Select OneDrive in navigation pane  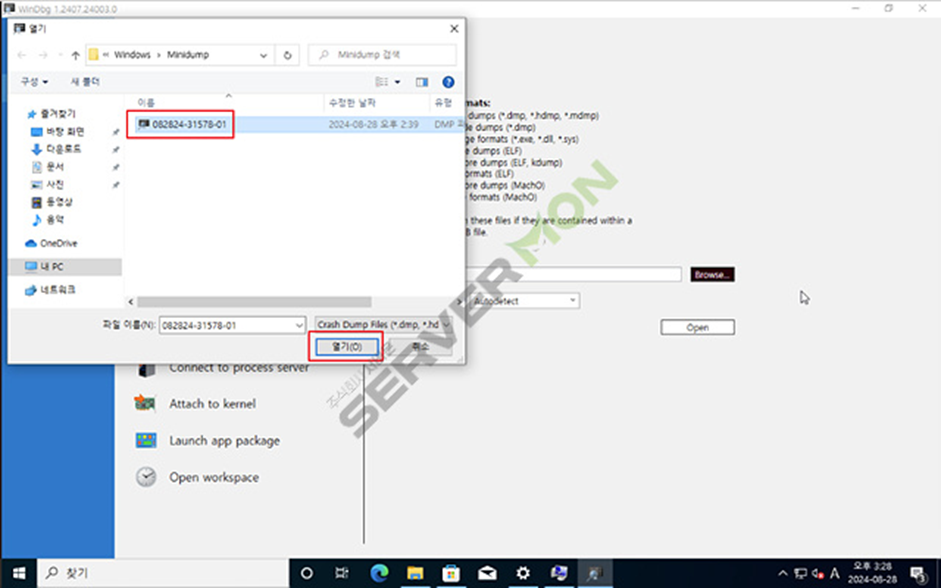click(x=52, y=243)
